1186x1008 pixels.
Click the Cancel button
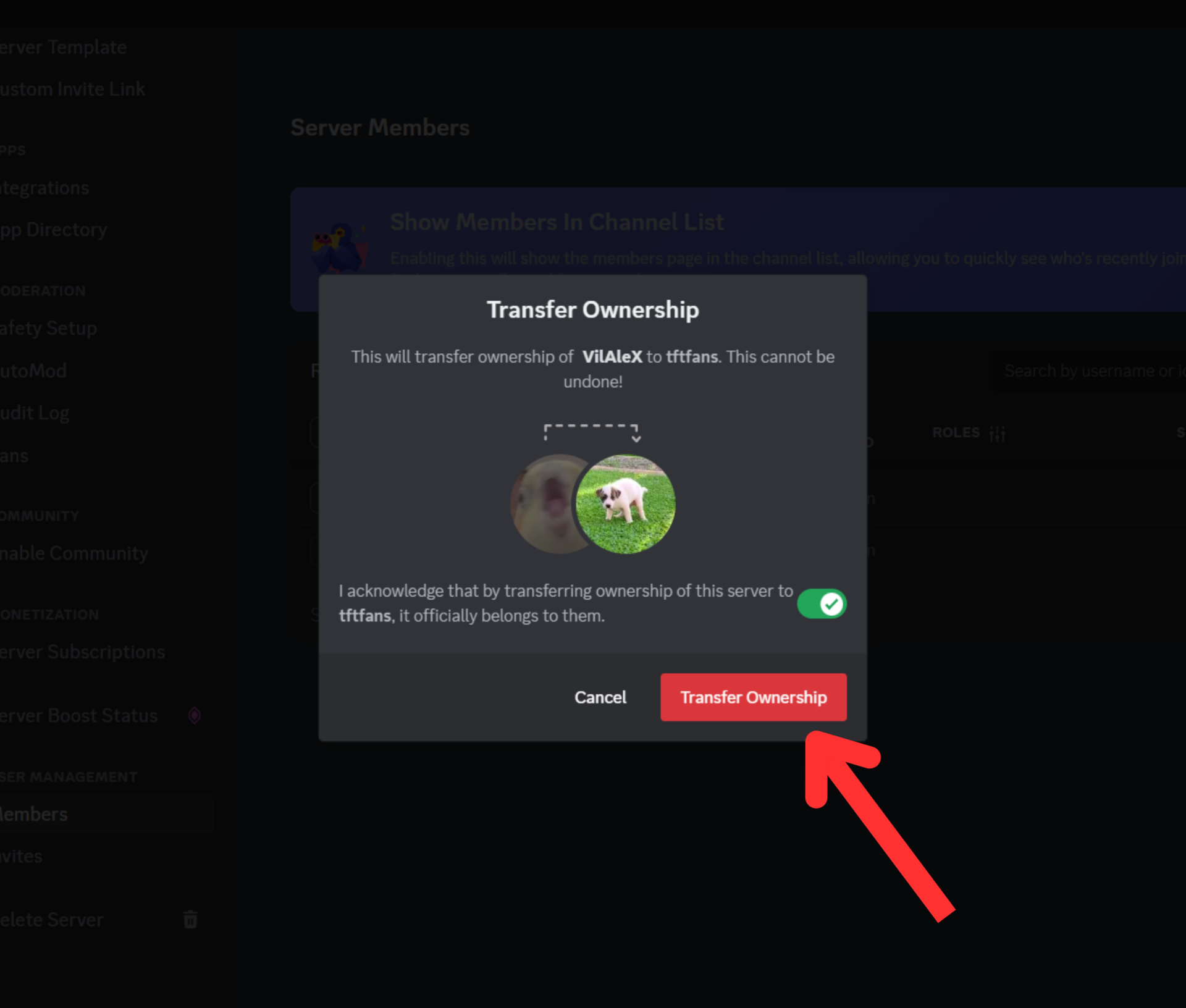pyautogui.click(x=600, y=697)
